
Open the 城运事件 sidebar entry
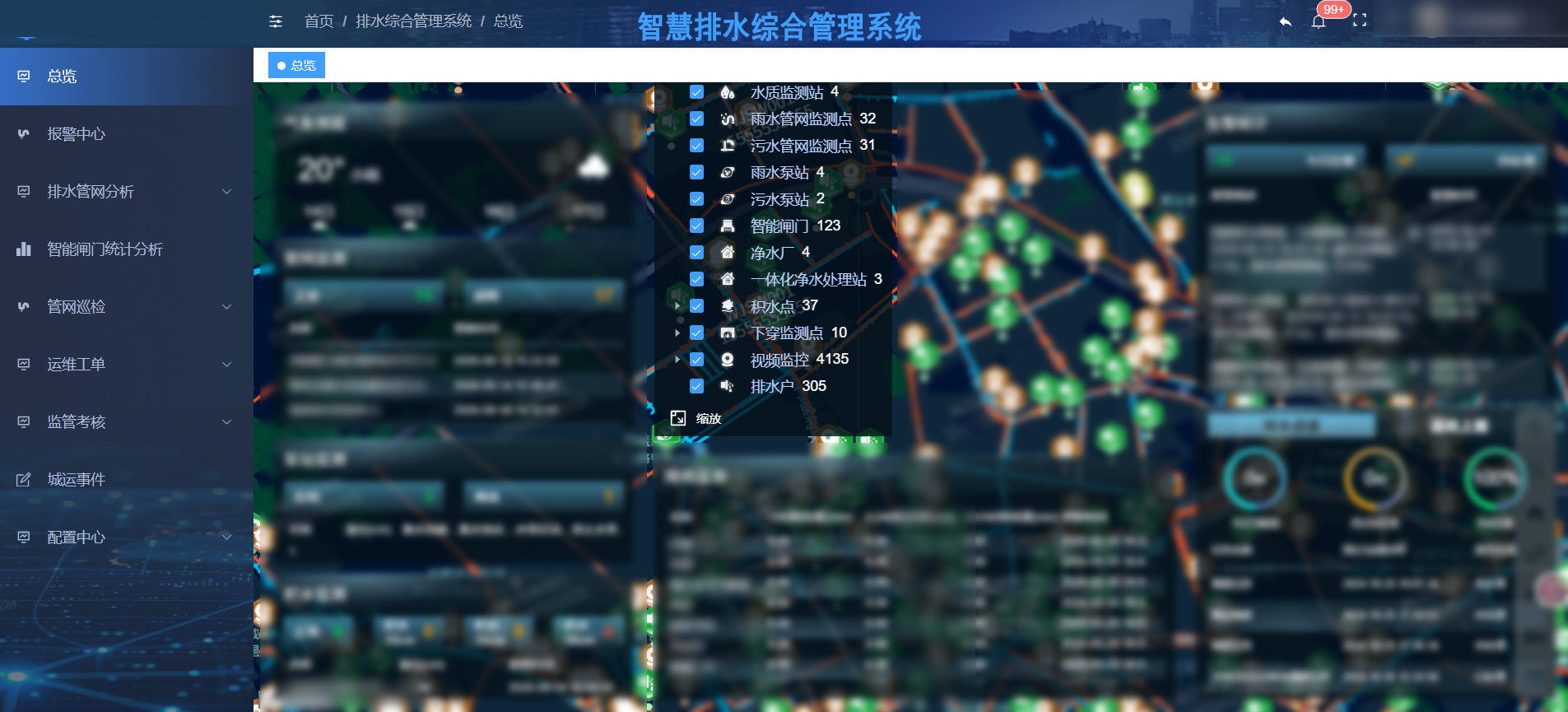pyautogui.click(x=126, y=480)
